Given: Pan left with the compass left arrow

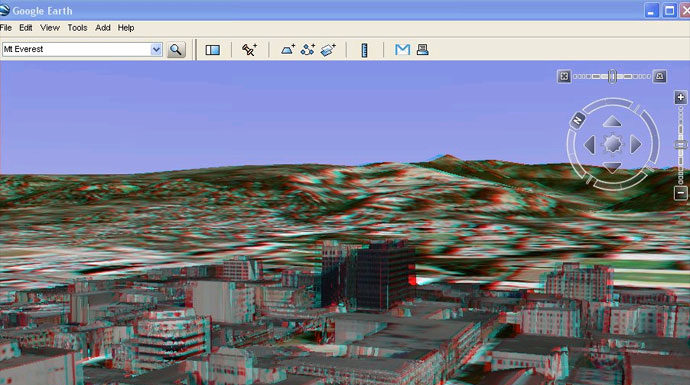Looking at the screenshot, I should (x=590, y=144).
